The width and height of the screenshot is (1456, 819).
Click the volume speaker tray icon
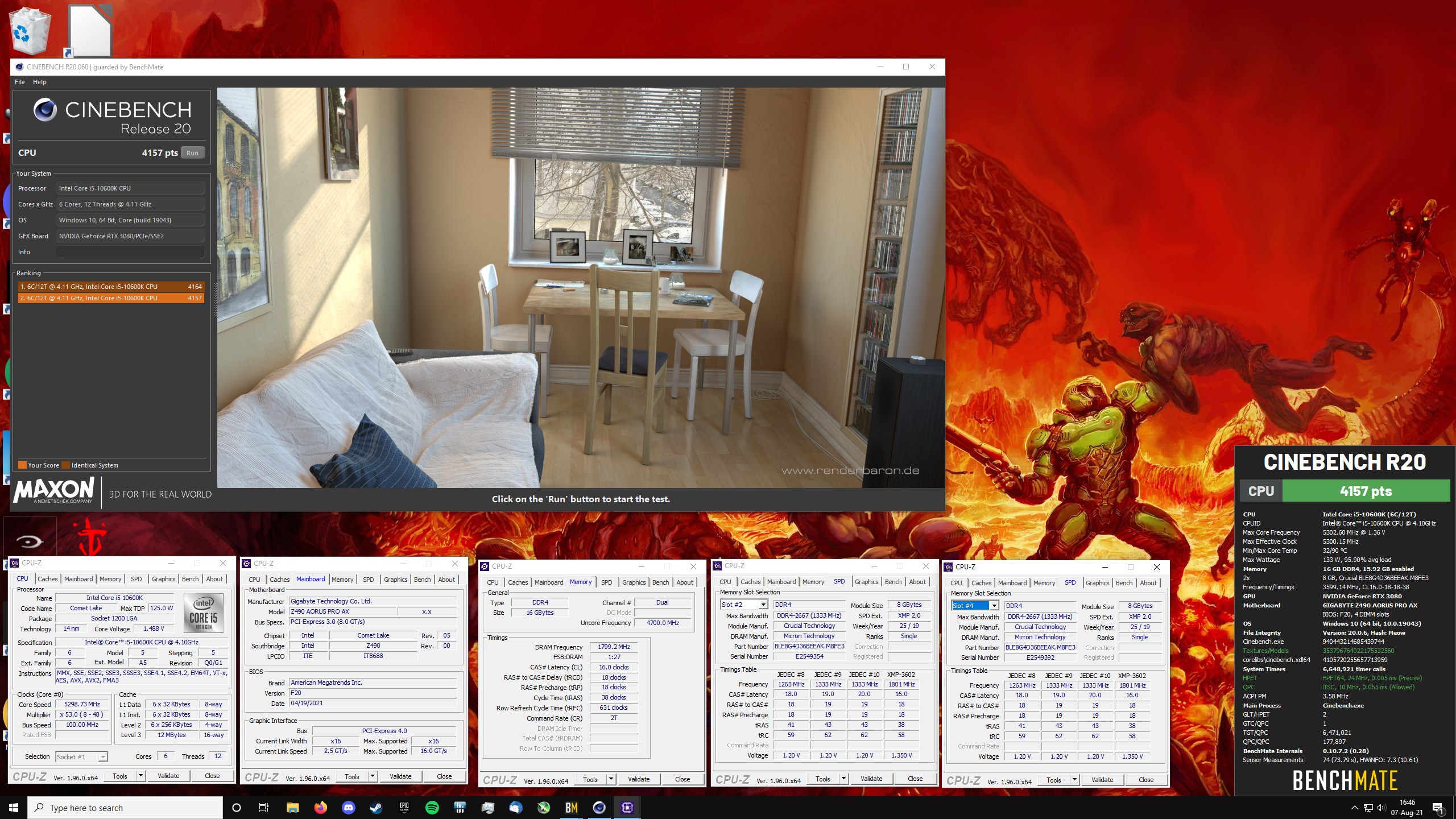[x=1381, y=808]
